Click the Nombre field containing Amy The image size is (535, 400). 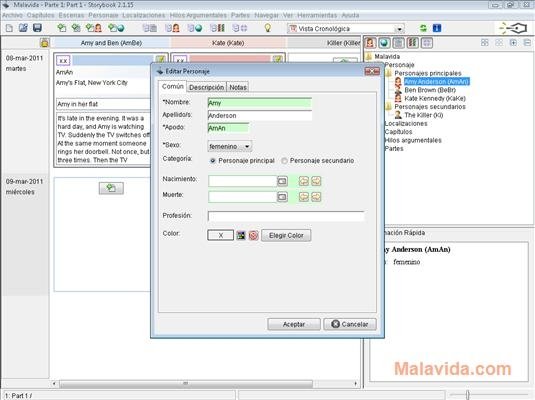[260, 103]
